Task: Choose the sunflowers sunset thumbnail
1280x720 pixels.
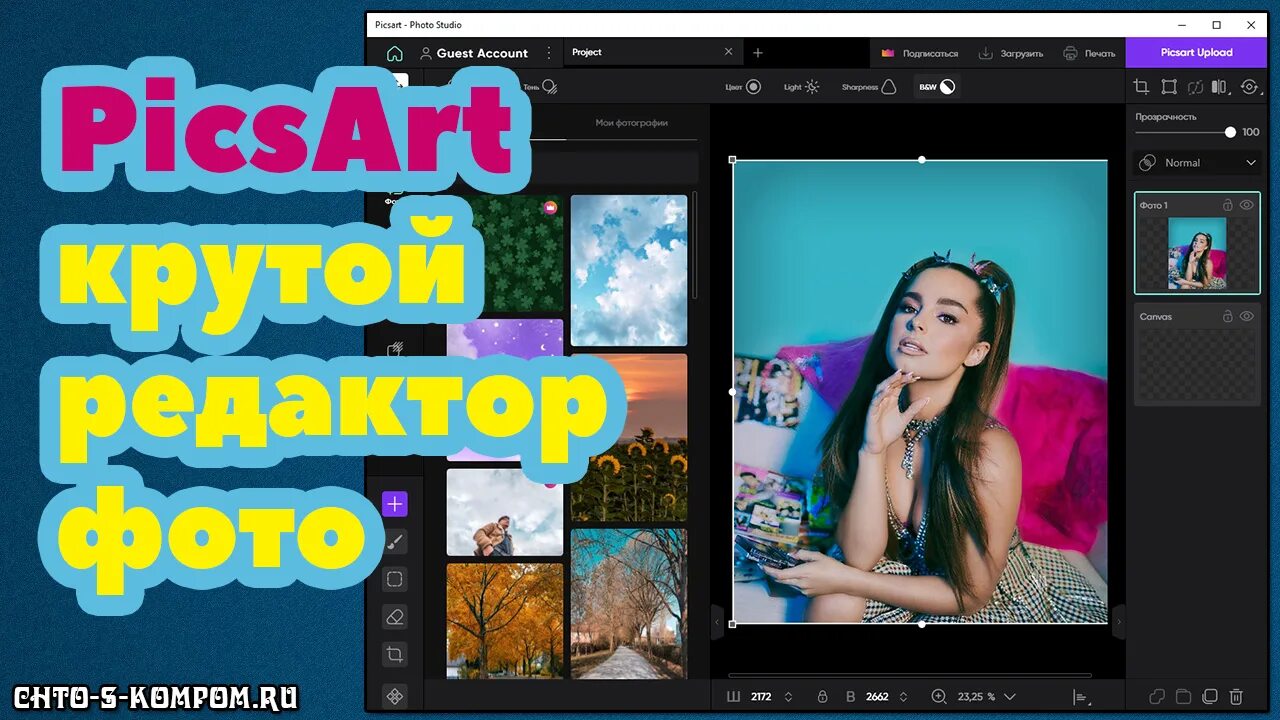Action: [629, 437]
